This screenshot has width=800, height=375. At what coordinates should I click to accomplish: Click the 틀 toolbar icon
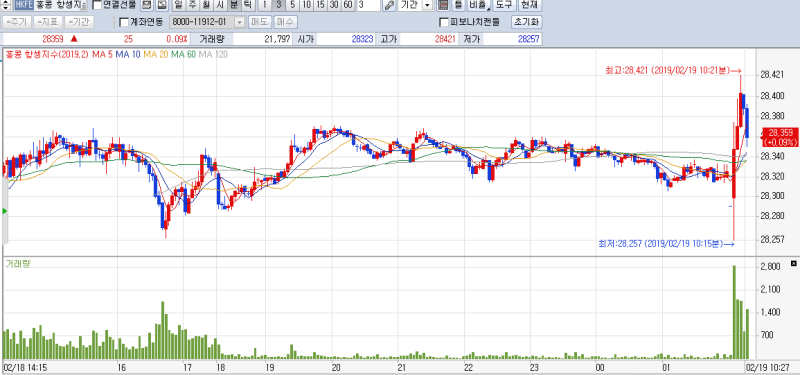[x=458, y=5]
